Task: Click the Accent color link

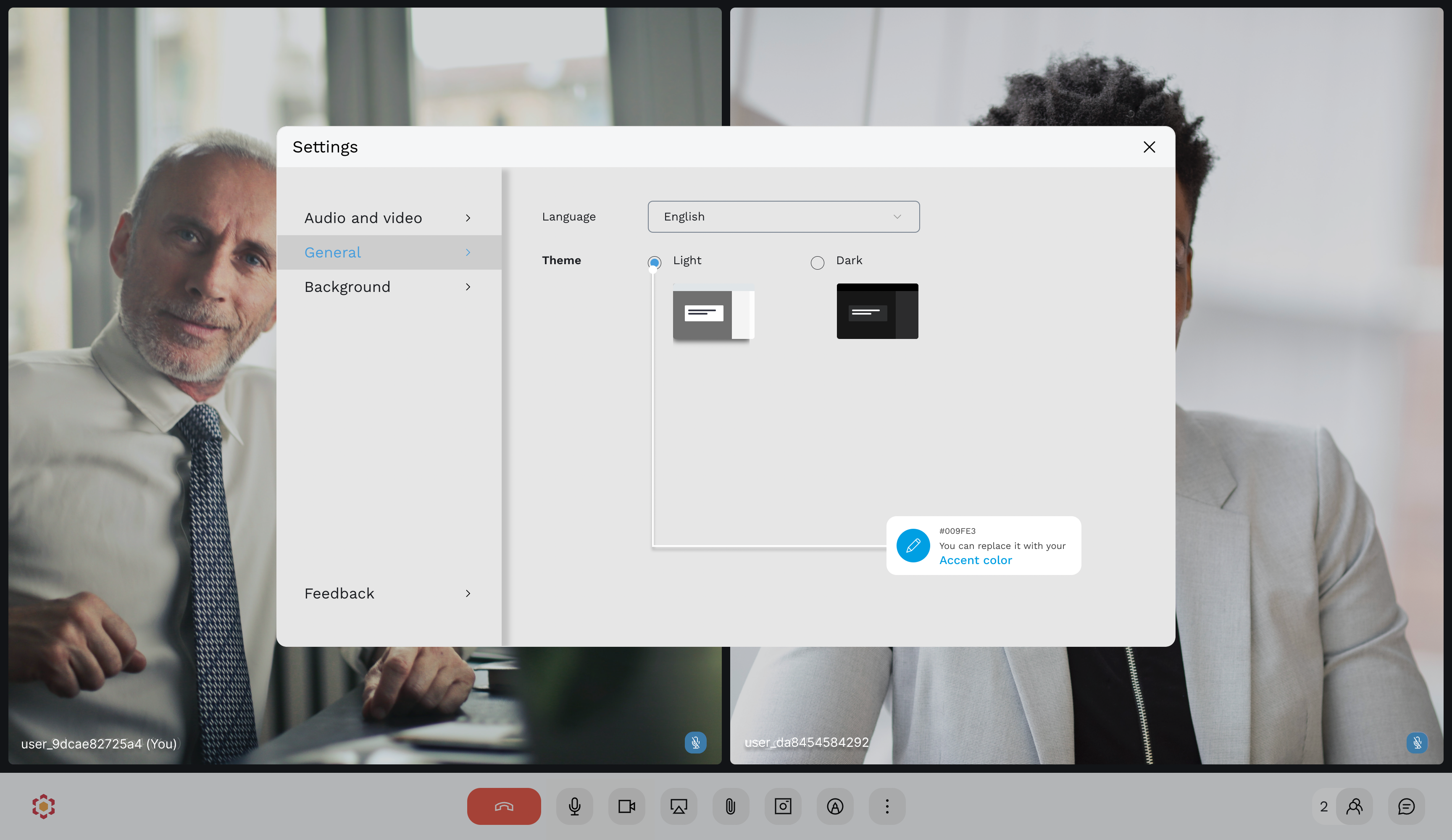Action: 976,560
